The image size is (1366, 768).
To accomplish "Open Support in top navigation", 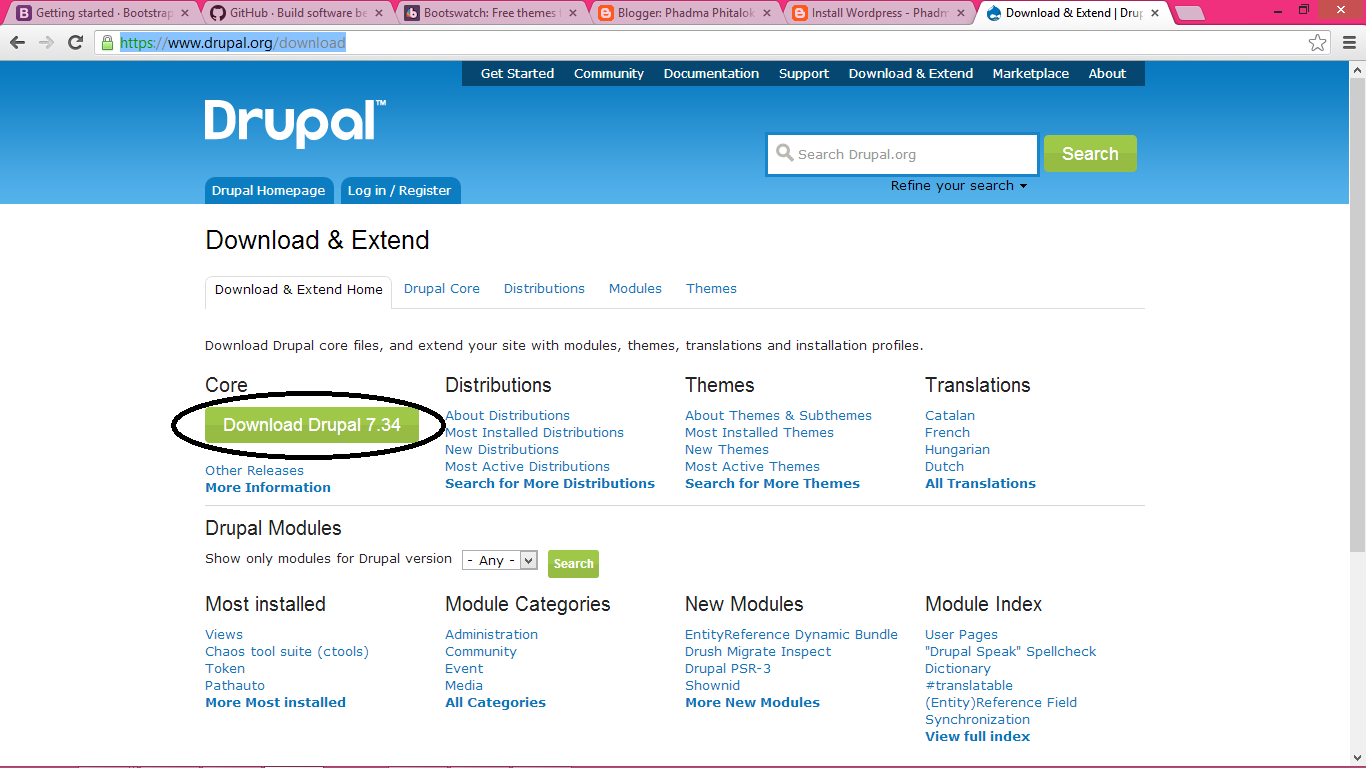I will click(804, 73).
